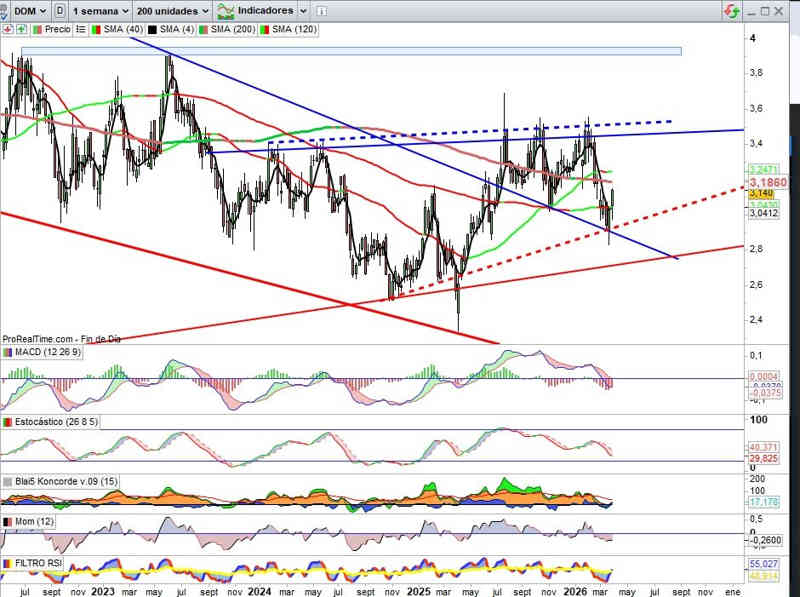Click the green plus icon left of Precio
The width and height of the screenshot is (800, 597).
tap(21, 30)
